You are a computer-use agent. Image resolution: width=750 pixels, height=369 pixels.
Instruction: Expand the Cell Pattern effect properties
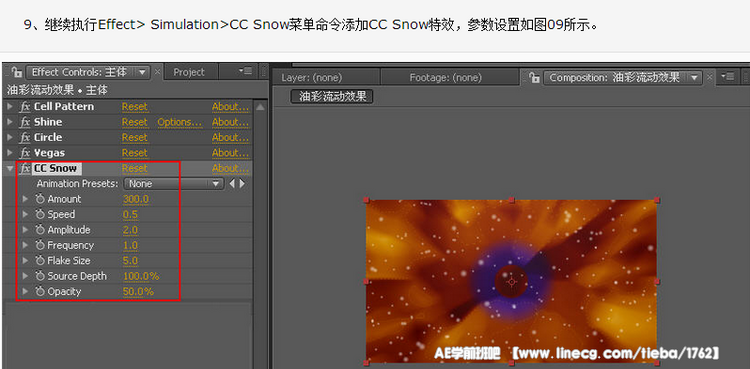pos(10,107)
